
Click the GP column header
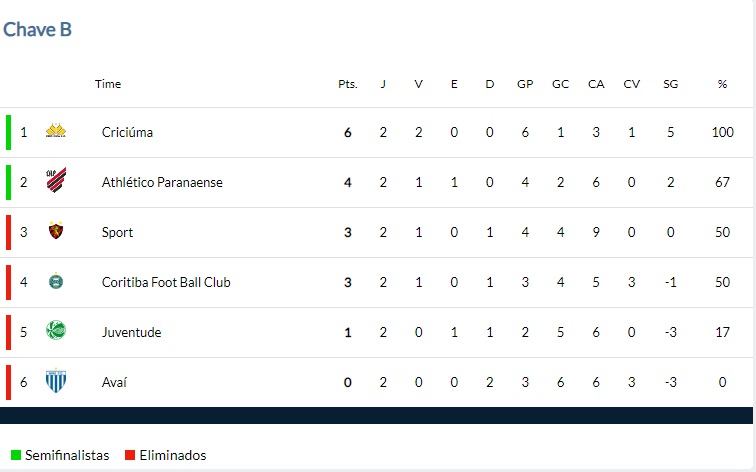[x=525, y=84]
